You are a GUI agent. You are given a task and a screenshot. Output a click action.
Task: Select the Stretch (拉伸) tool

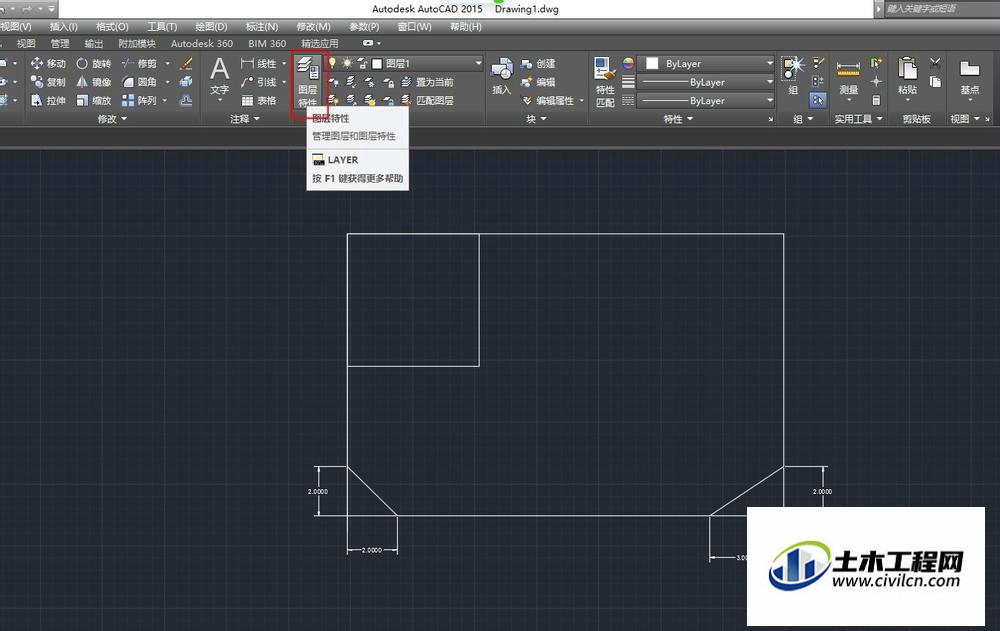pyautogui.click(x=48, y=100)
